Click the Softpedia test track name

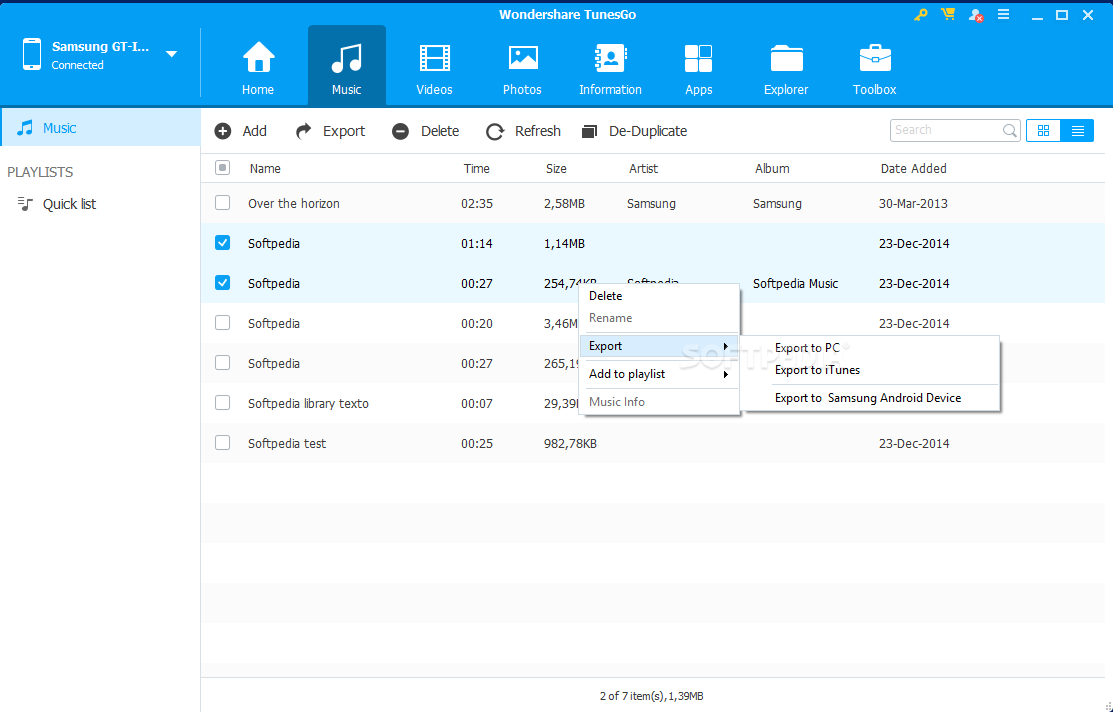tap(287, 444)
